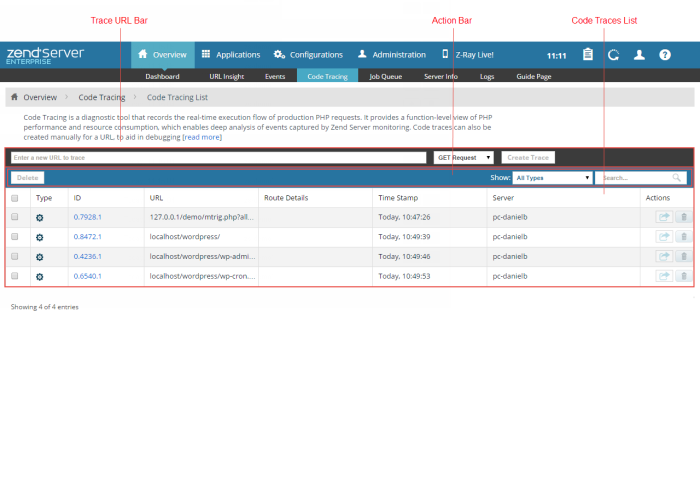Screen dimensions: 700x480
Task: Open the clipboard notifications icon
Action: pos(588,55)
